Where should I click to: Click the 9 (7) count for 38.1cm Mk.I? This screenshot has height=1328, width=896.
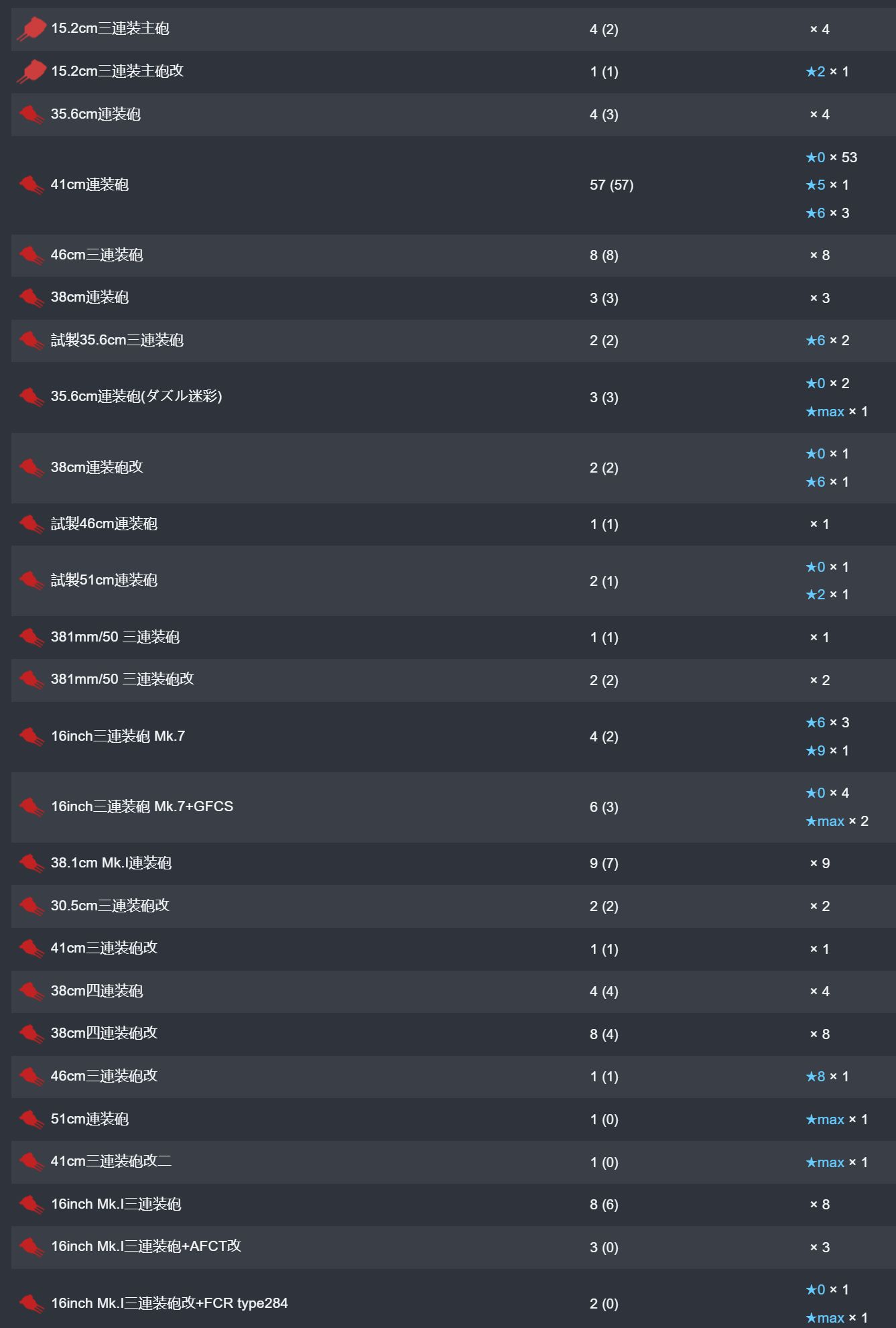604,863
